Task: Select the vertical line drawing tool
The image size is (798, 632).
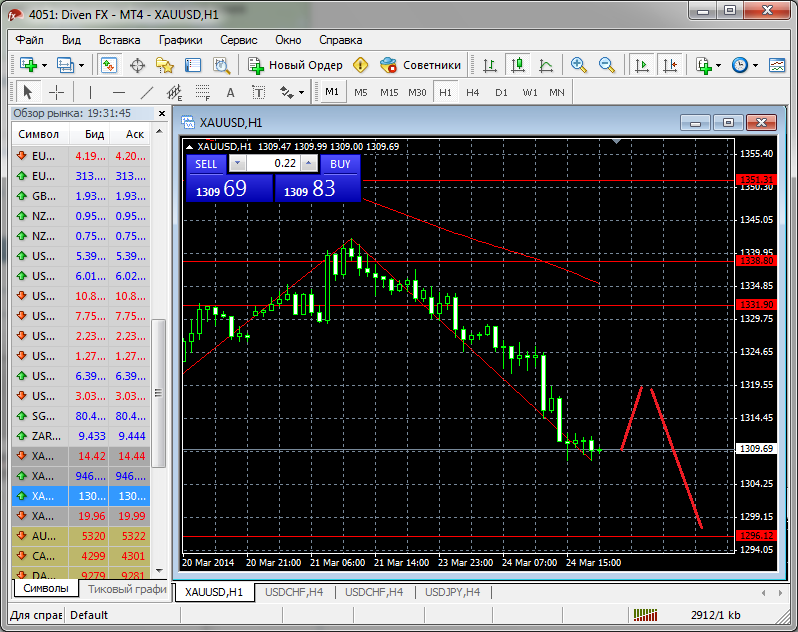Action: [90, 92]
